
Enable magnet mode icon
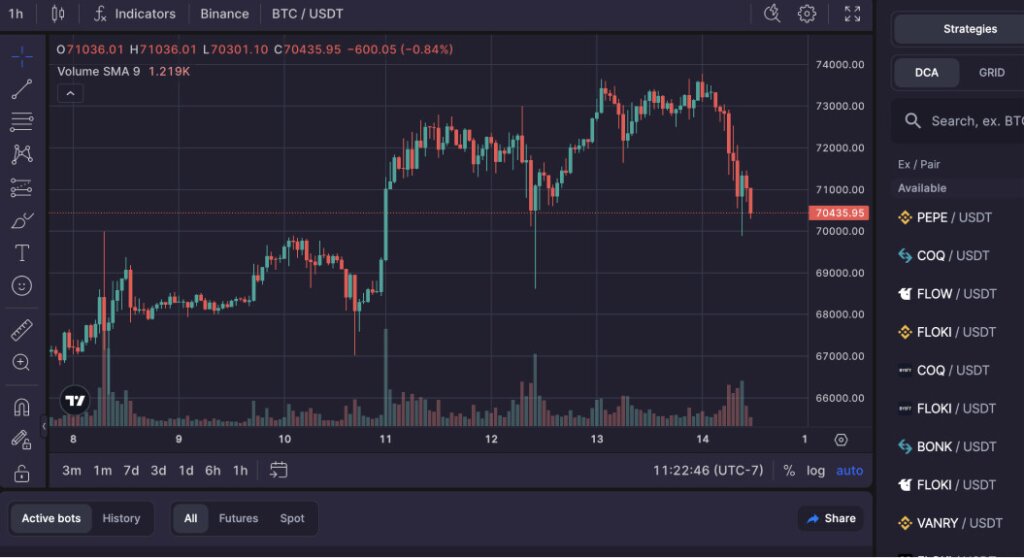[21, 407]
